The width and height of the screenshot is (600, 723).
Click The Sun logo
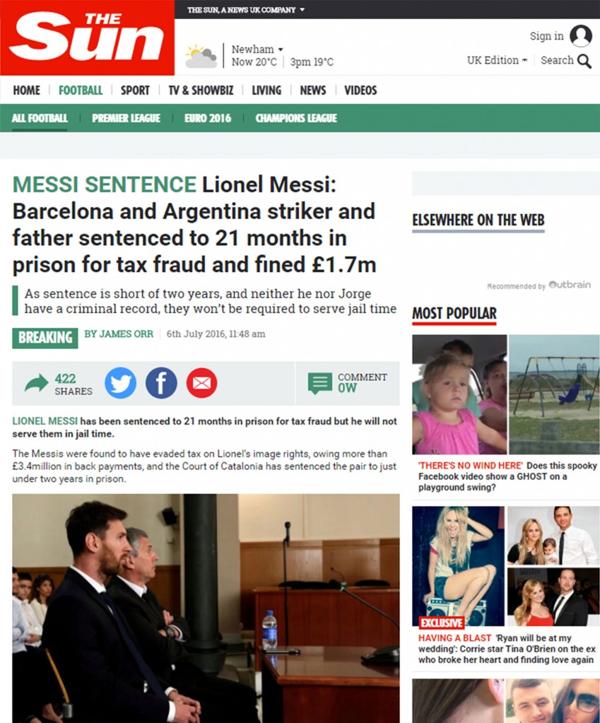(87, 37)
